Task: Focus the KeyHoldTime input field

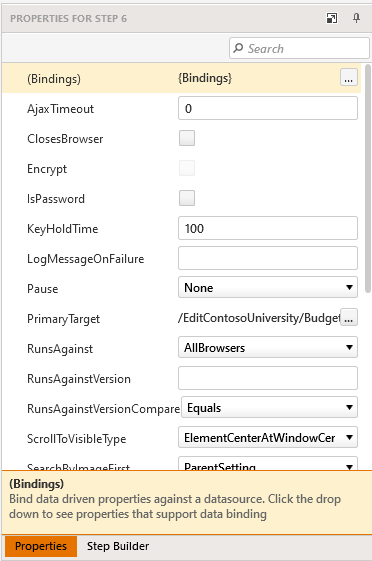Action: [x=268, y=228]
